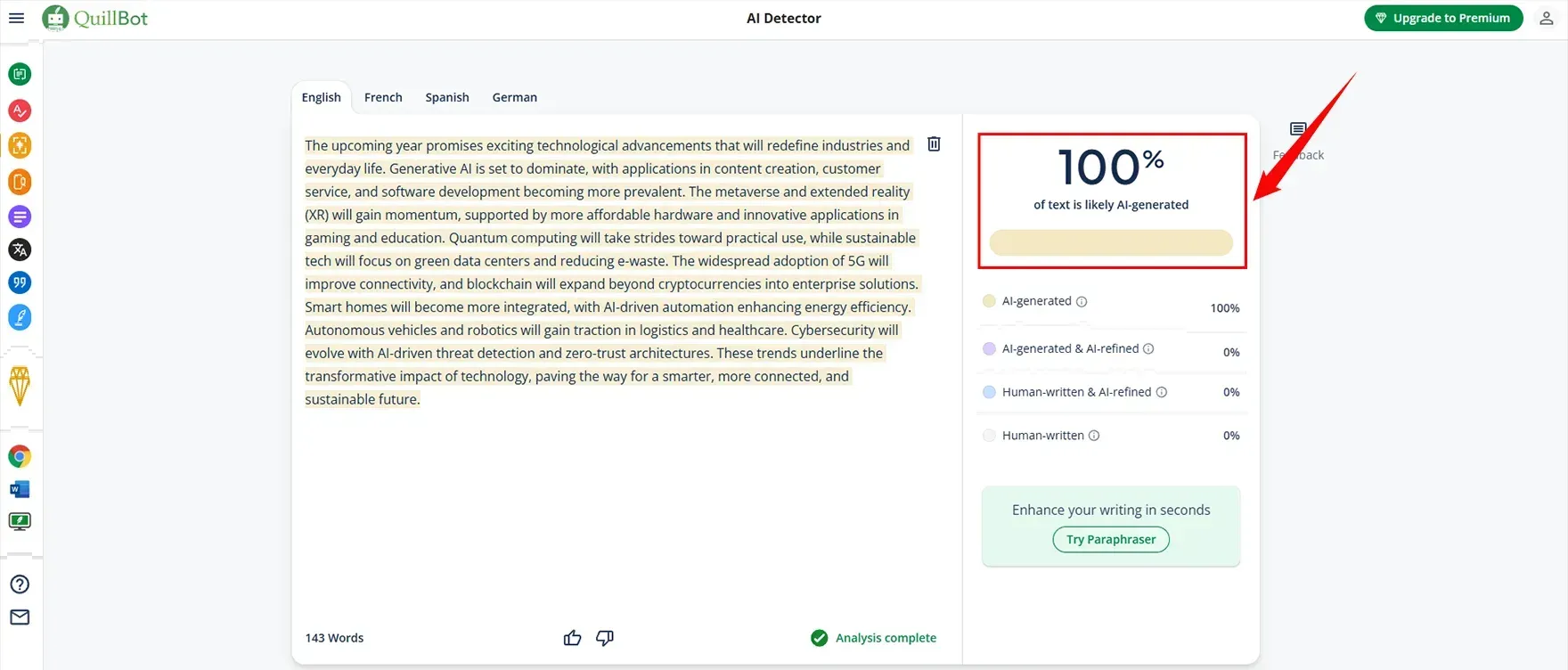The width and height of the screenshot is (1568, 670).
Task: Open the hamburger menu
Action: click(16, 18)
